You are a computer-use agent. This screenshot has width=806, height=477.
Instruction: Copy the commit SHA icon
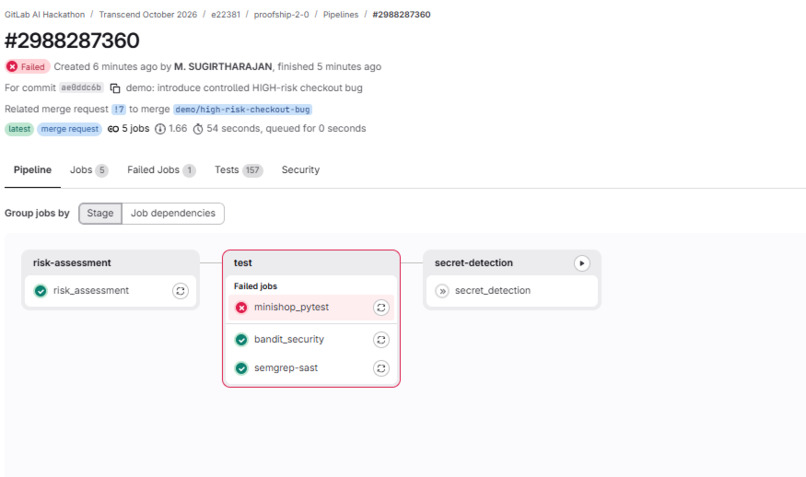[115, 88]
